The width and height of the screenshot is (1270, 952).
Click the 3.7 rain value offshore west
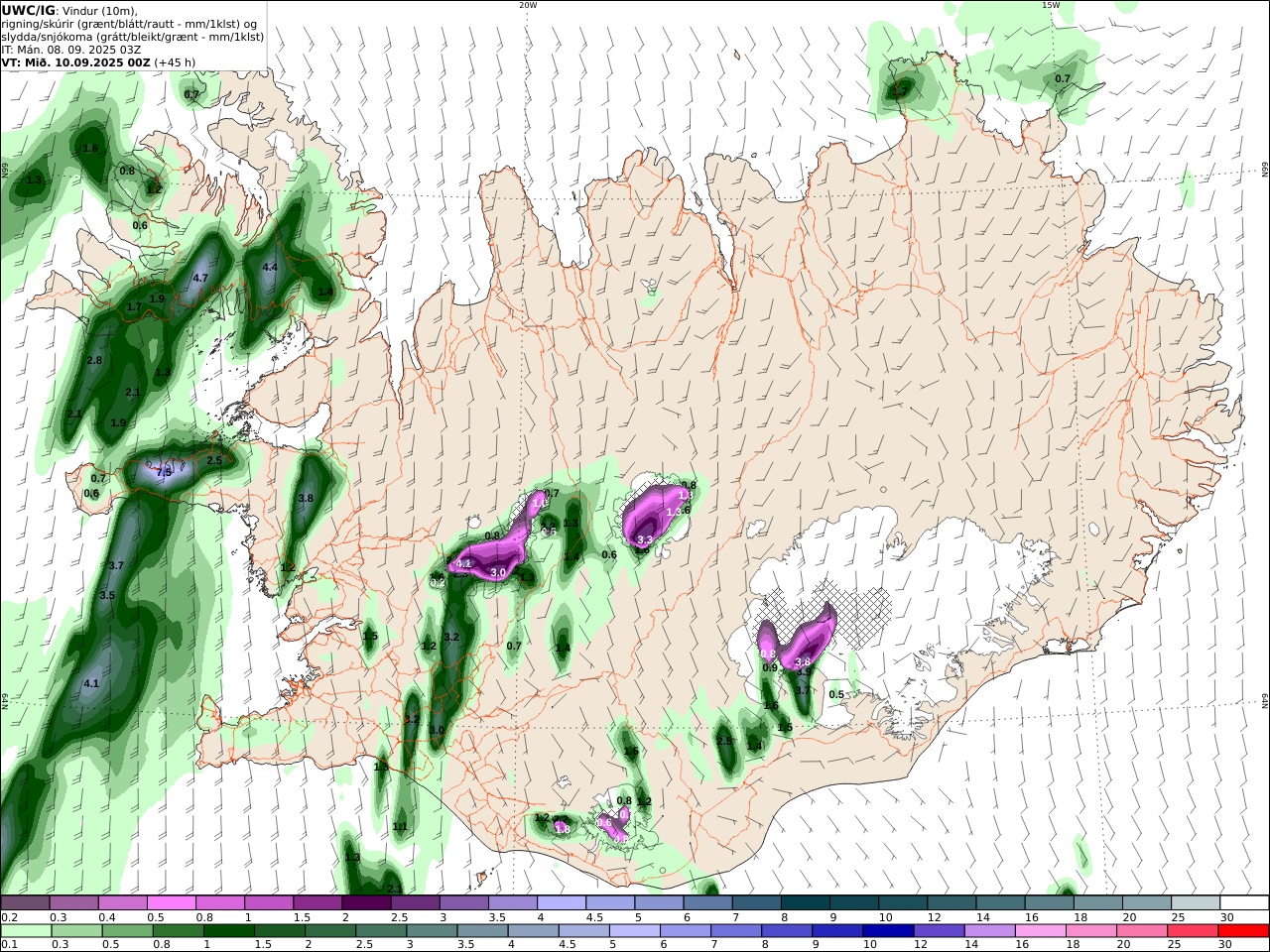pyautogui.click(x=115, y=565)
